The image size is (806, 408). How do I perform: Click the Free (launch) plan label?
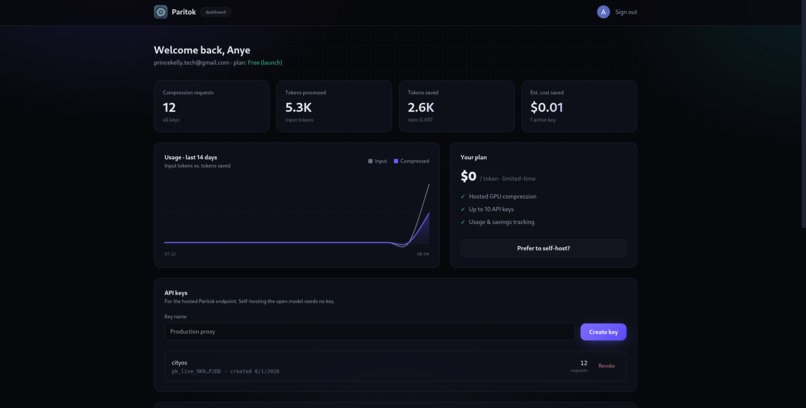[x=265, y=63]
